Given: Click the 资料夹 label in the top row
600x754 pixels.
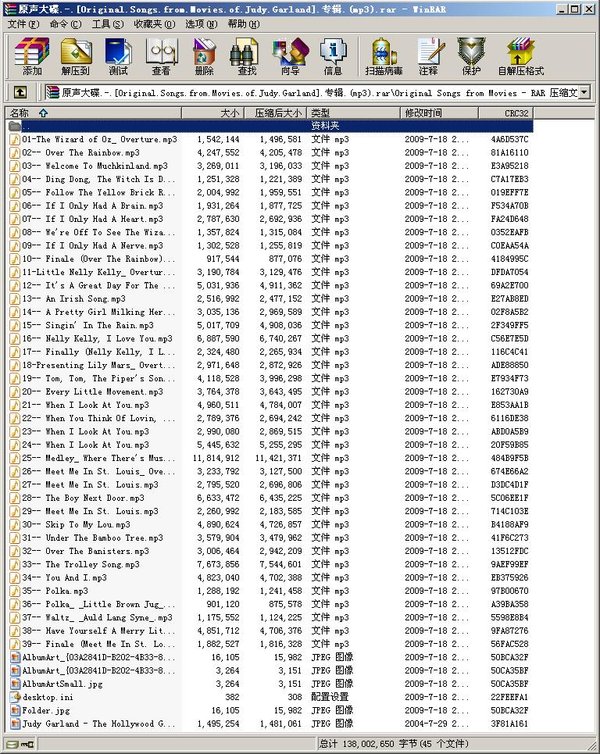Looking at the screenshot, I should tap(325, 126).
